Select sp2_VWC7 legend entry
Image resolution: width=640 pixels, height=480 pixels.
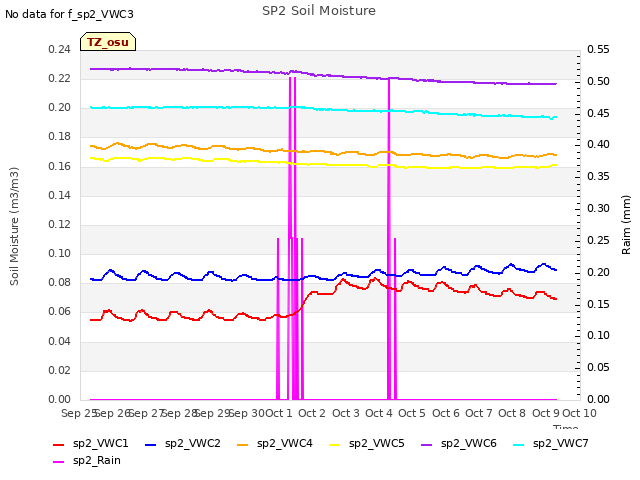click(551, 444)
